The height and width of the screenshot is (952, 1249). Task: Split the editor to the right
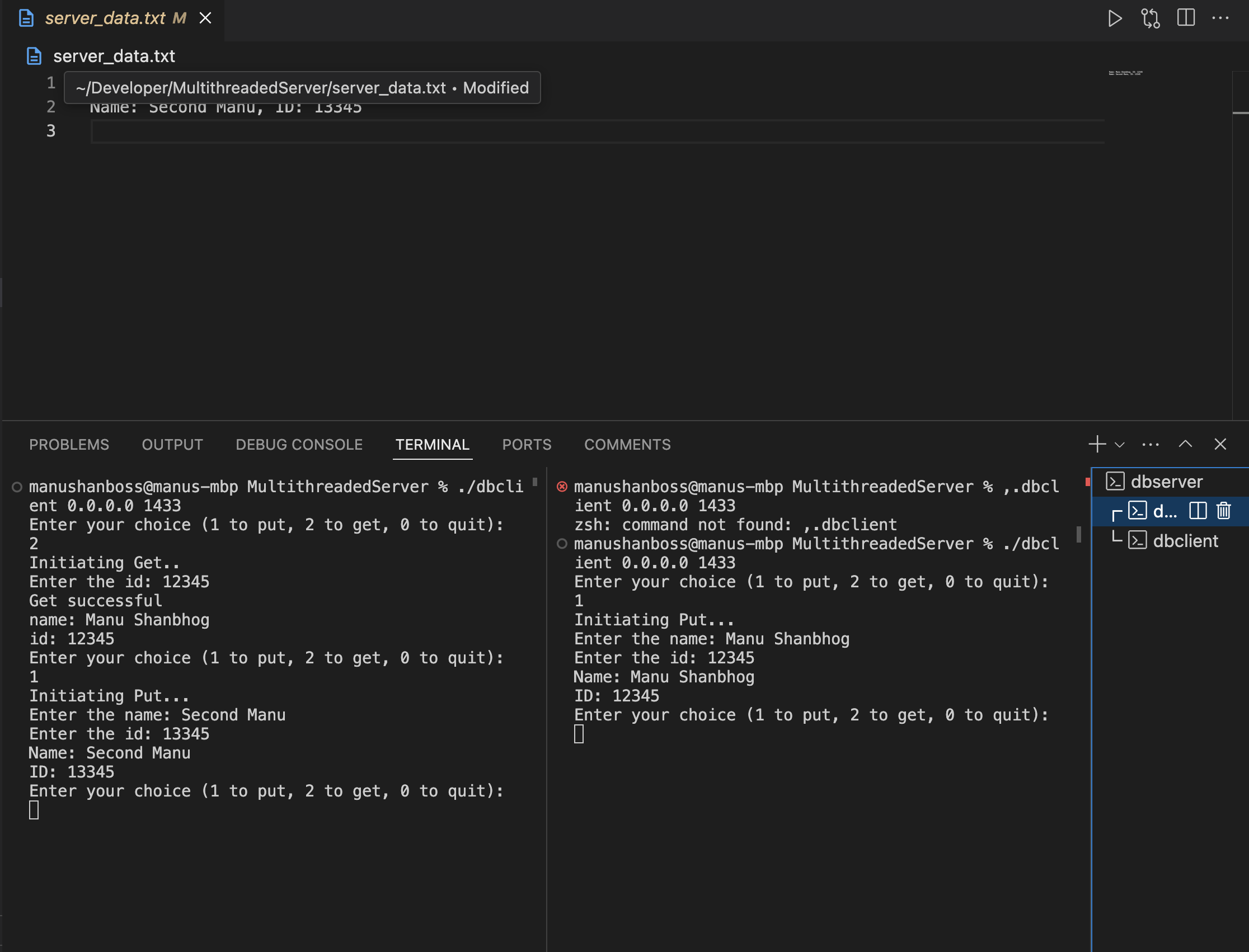point(1186,17)
